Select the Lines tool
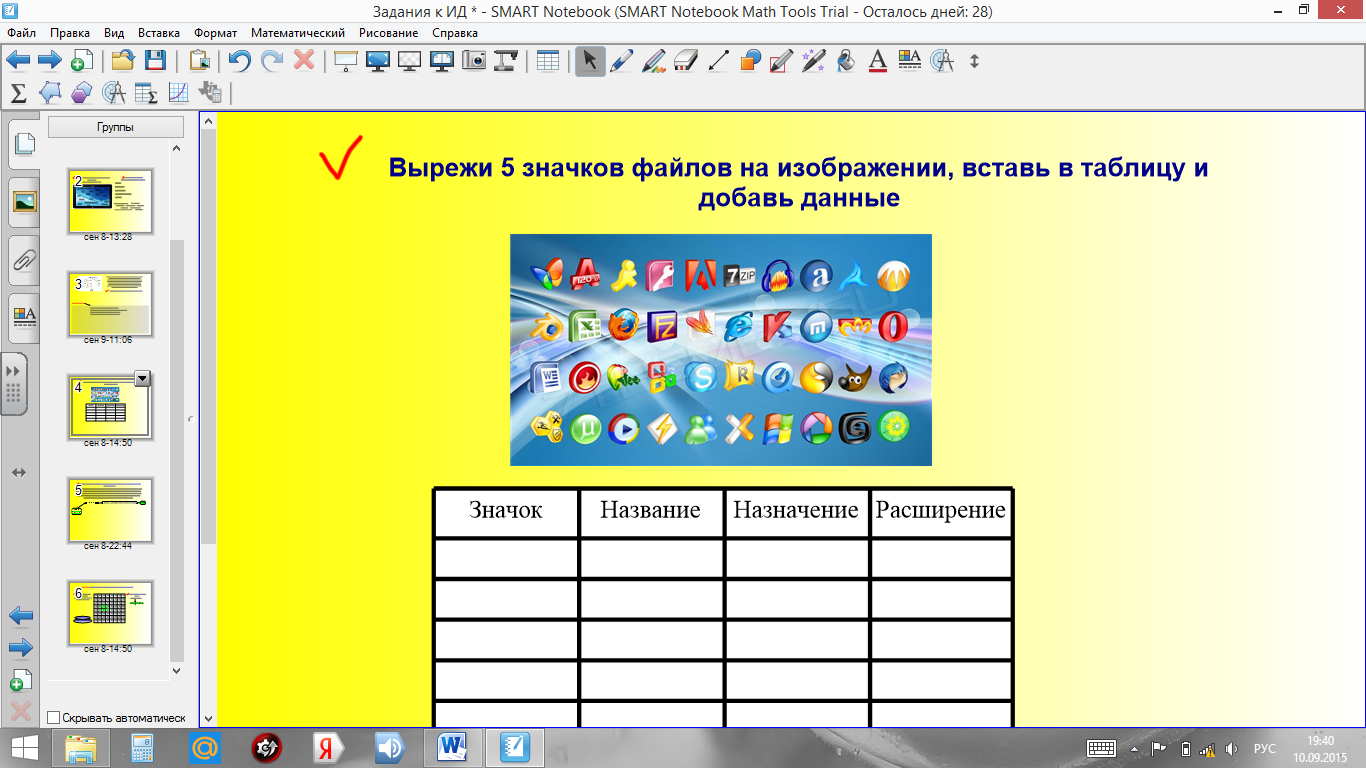Screen dimensions: 1366x768 pyautogui.click(x=717, y=60)
